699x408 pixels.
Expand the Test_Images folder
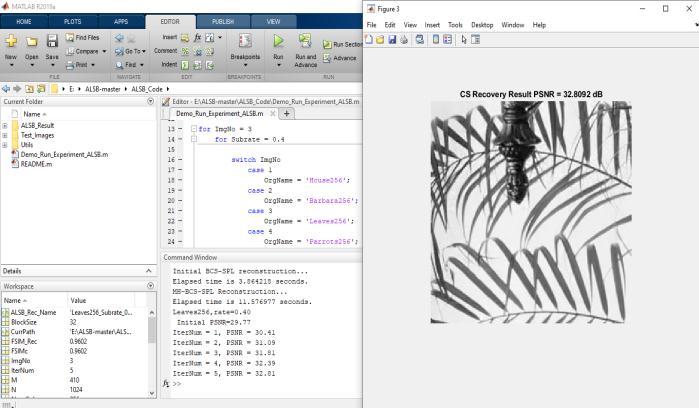(5, 136)
